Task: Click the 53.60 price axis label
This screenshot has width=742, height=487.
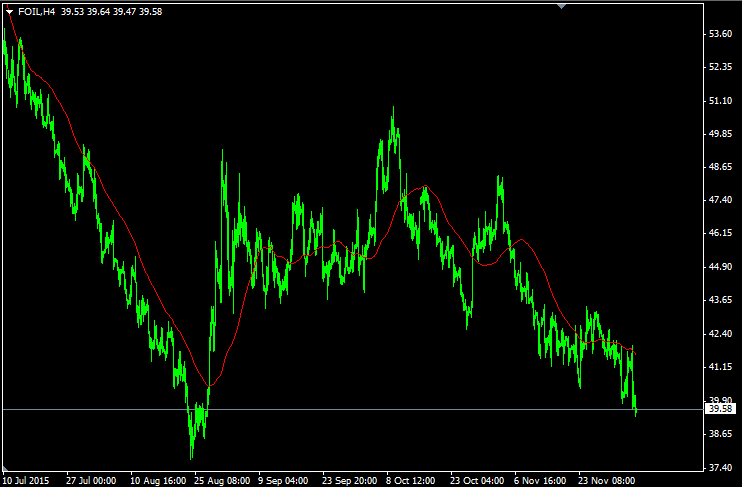Action: click(720, 34)
